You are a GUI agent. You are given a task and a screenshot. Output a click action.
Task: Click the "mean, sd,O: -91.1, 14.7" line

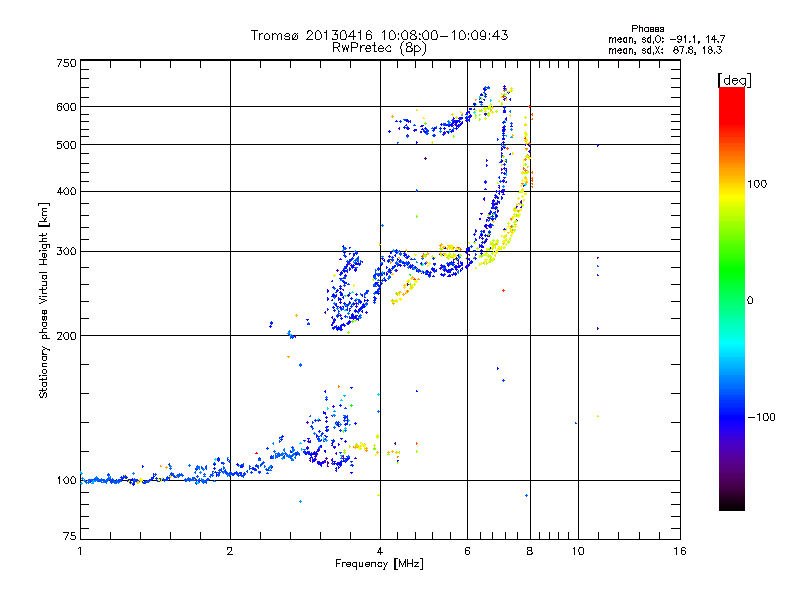click(x=666, y=39)
